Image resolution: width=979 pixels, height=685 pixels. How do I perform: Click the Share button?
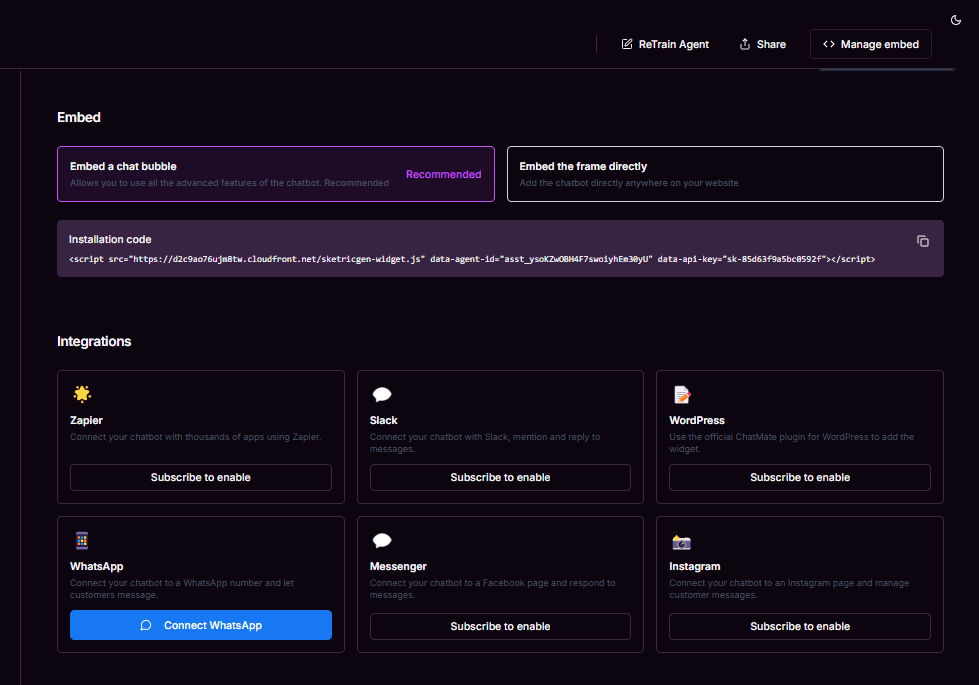point(762,44)
